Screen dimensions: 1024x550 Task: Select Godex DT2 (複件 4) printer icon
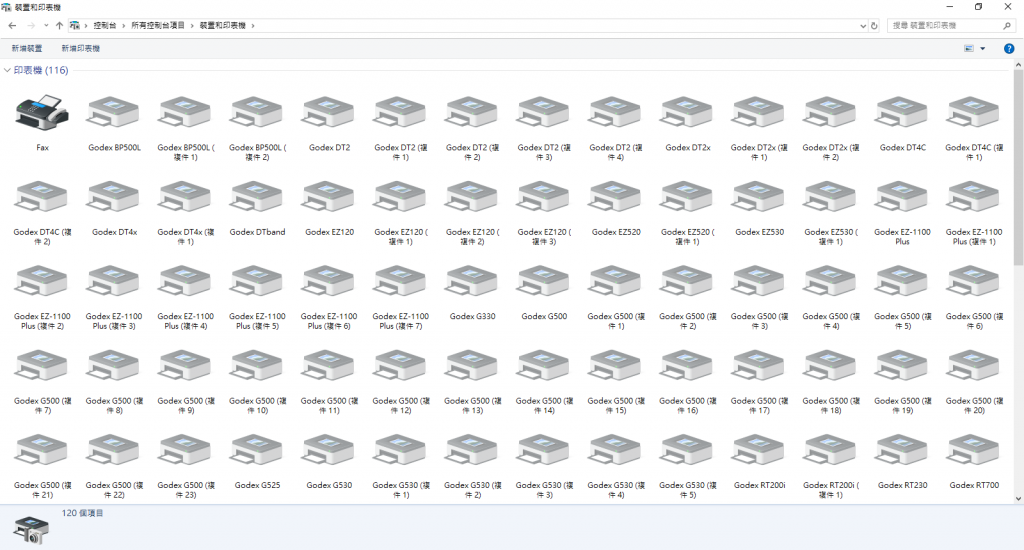pyautogui.click(x=615, y=112)
